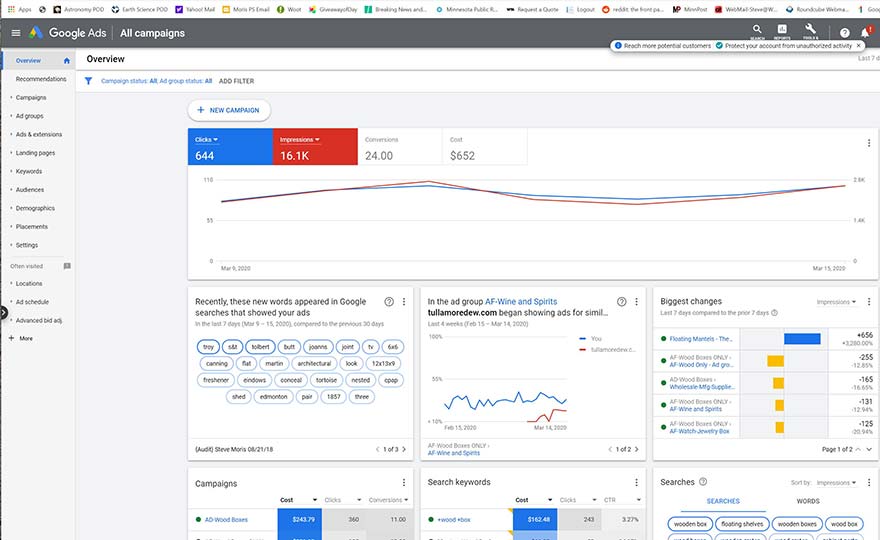
Task: Open Tools & Settings wrench icon
Action: [810, 31]
